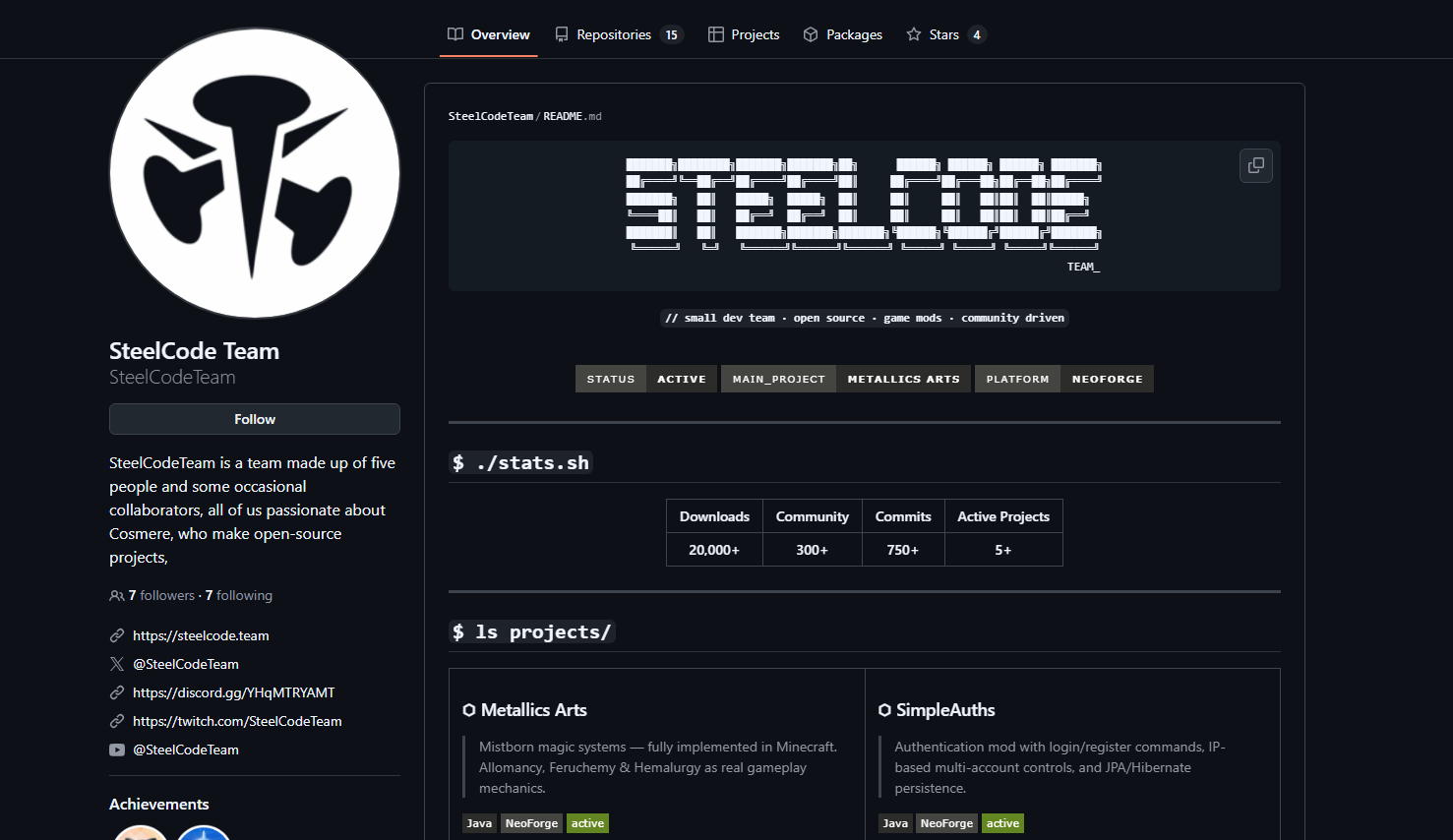Click the 20,000+ downloads cell
Viewport: 1453px width, 840px height.
pyautogui.click(x=714, y=550)
